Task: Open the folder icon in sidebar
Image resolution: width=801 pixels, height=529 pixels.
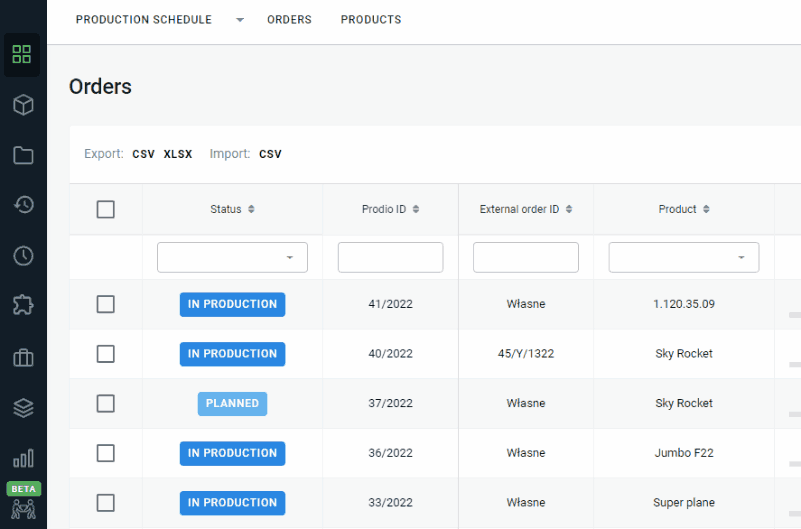Action: (x=23, y=155)
